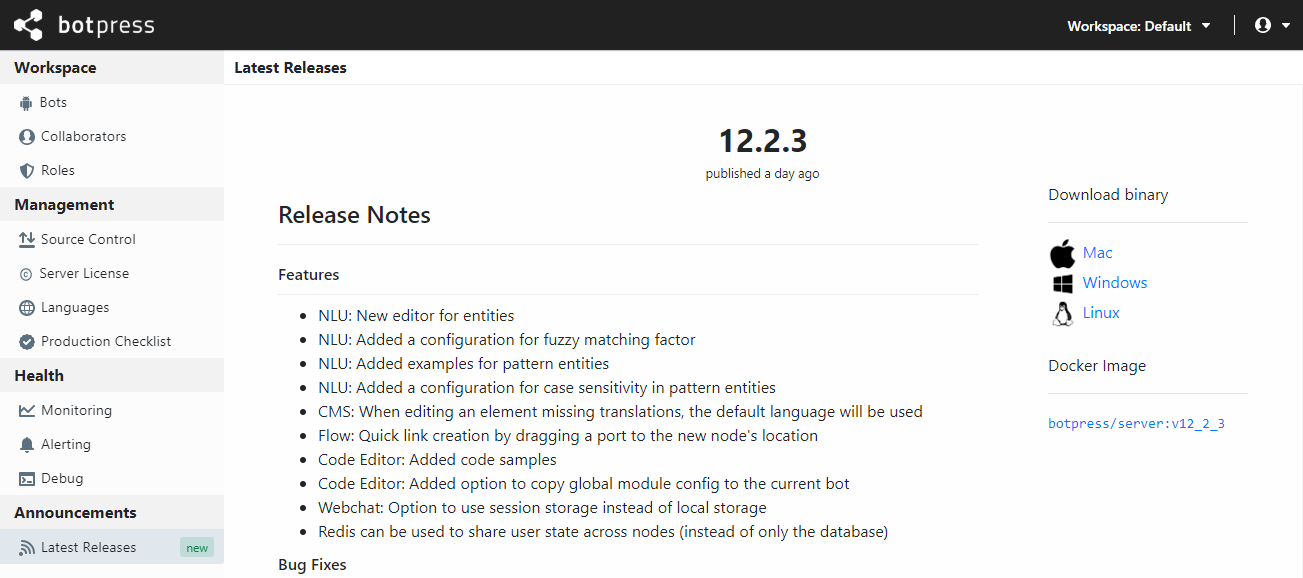The width and height of the screenshot is (1303, 578).
Task: Download the Windows binary
Action: (1114, 282)
